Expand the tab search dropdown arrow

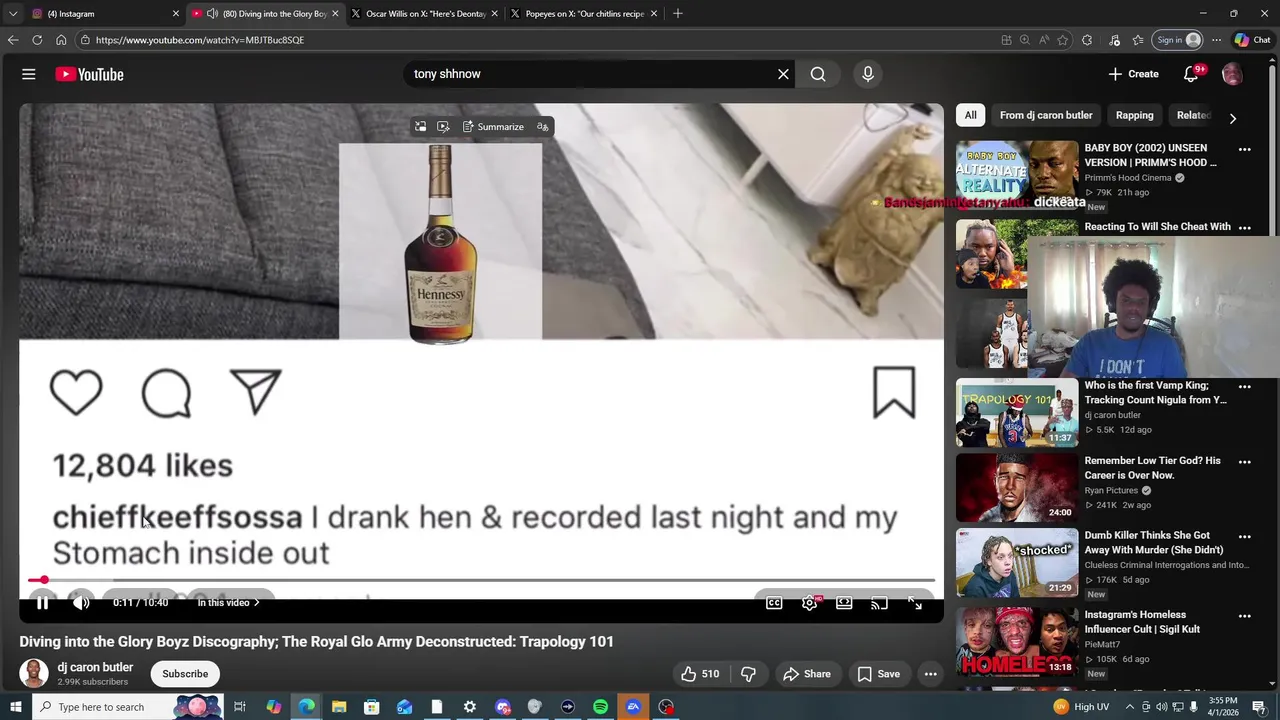[x=13, y=14]
